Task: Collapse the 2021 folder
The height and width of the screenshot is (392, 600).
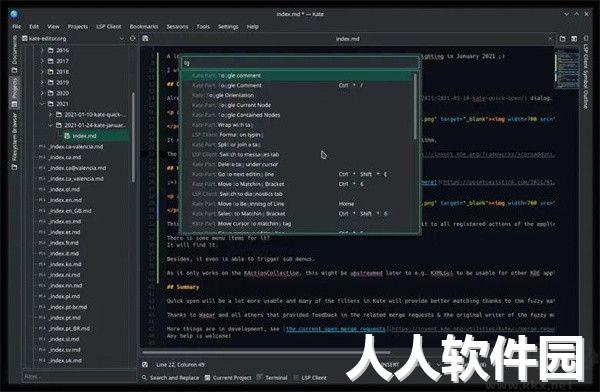Action: tap(42, 104)
